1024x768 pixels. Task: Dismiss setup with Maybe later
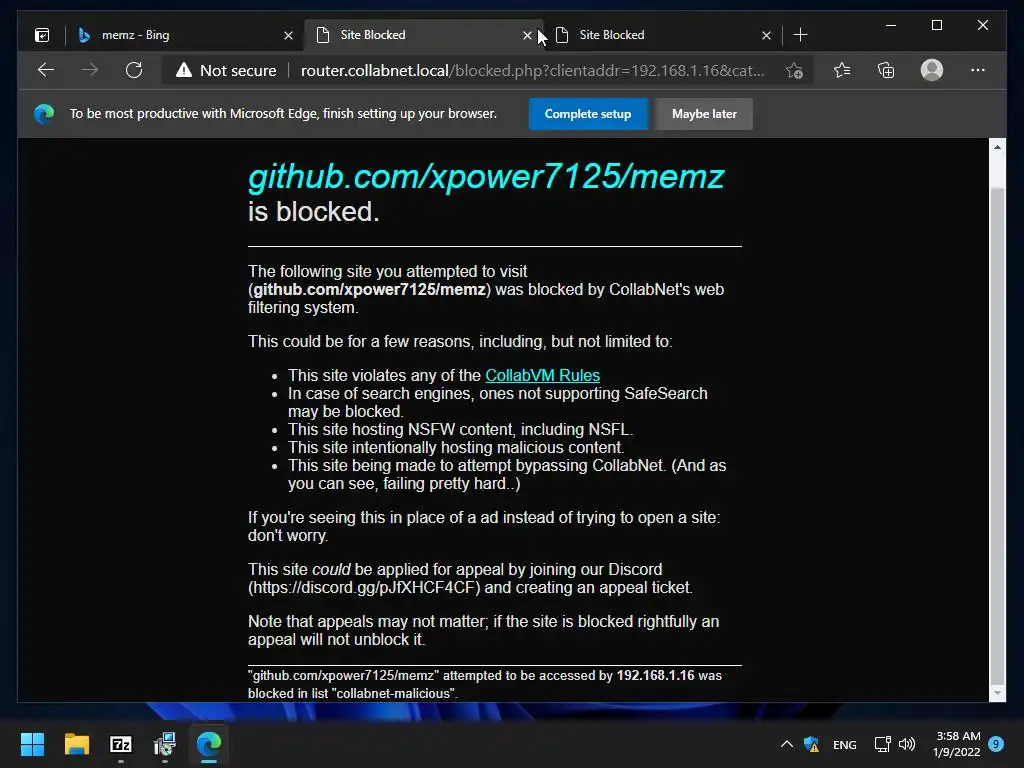(x=704, y=114)
